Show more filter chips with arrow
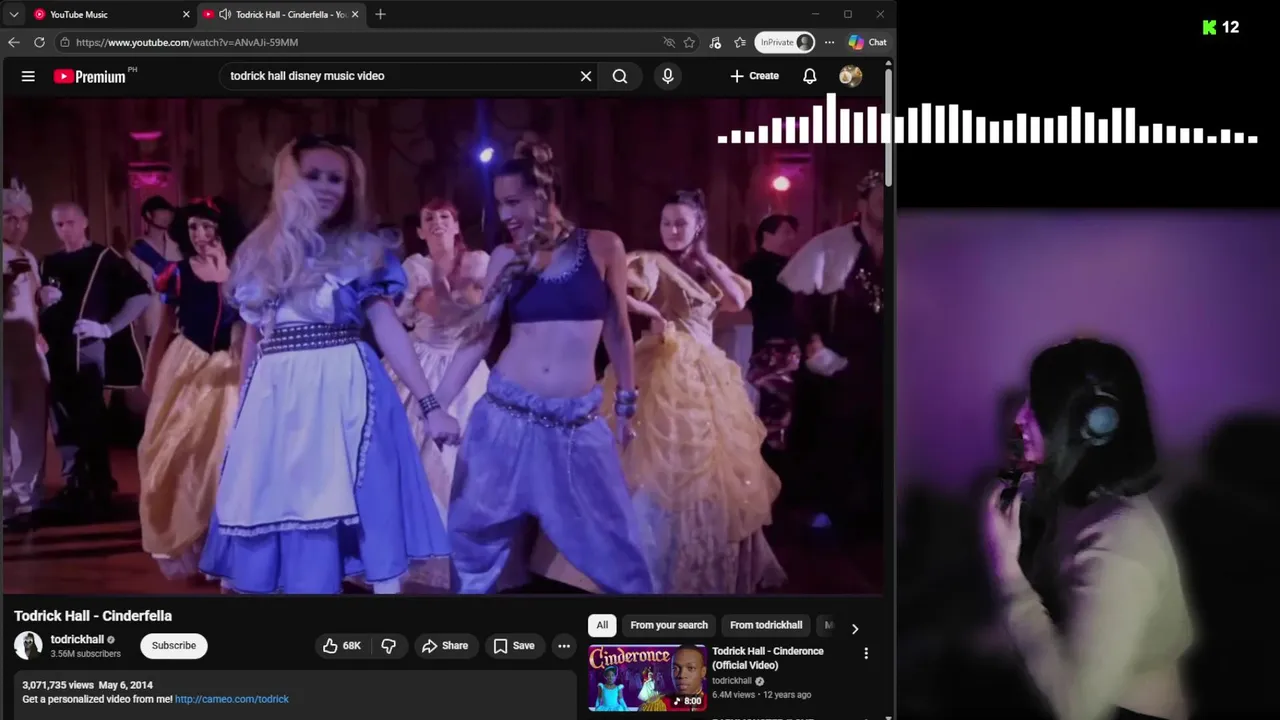Screen dimensions: 1280x720 click(854, 628)
